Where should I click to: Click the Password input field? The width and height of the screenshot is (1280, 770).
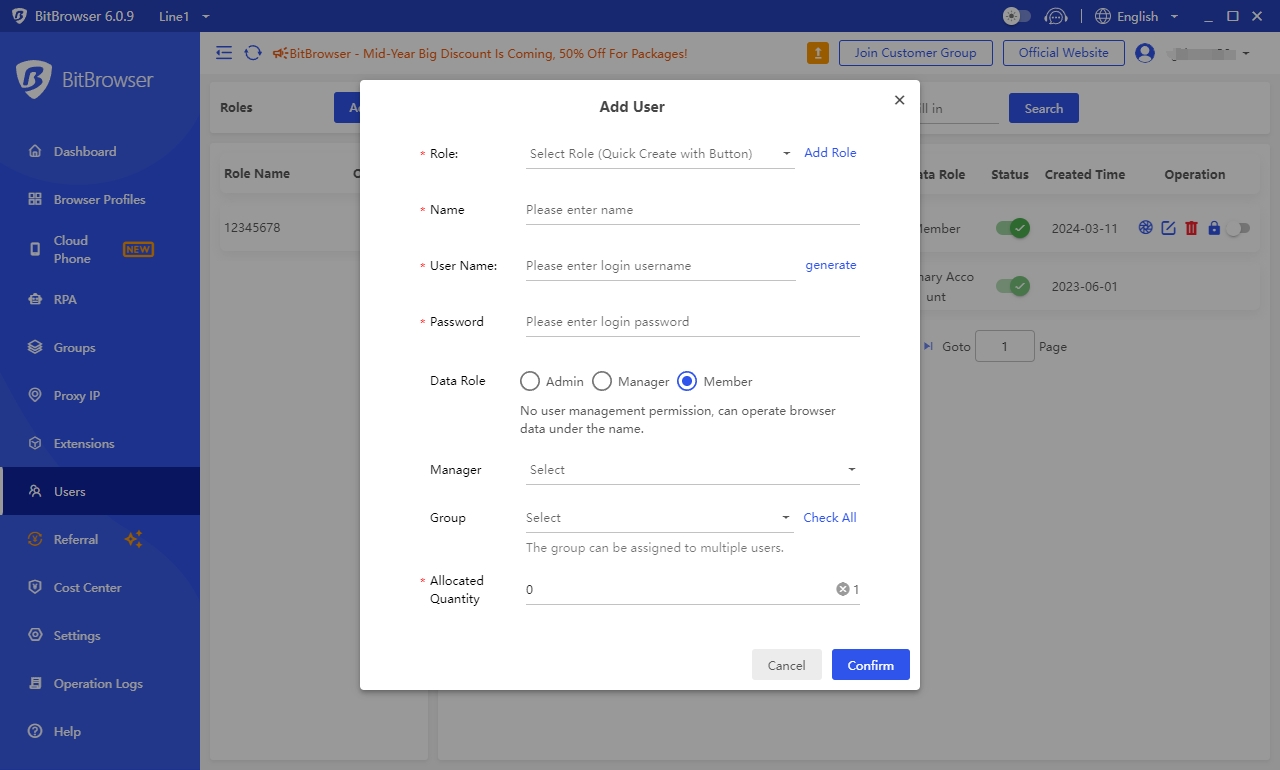tap(692, 322)
